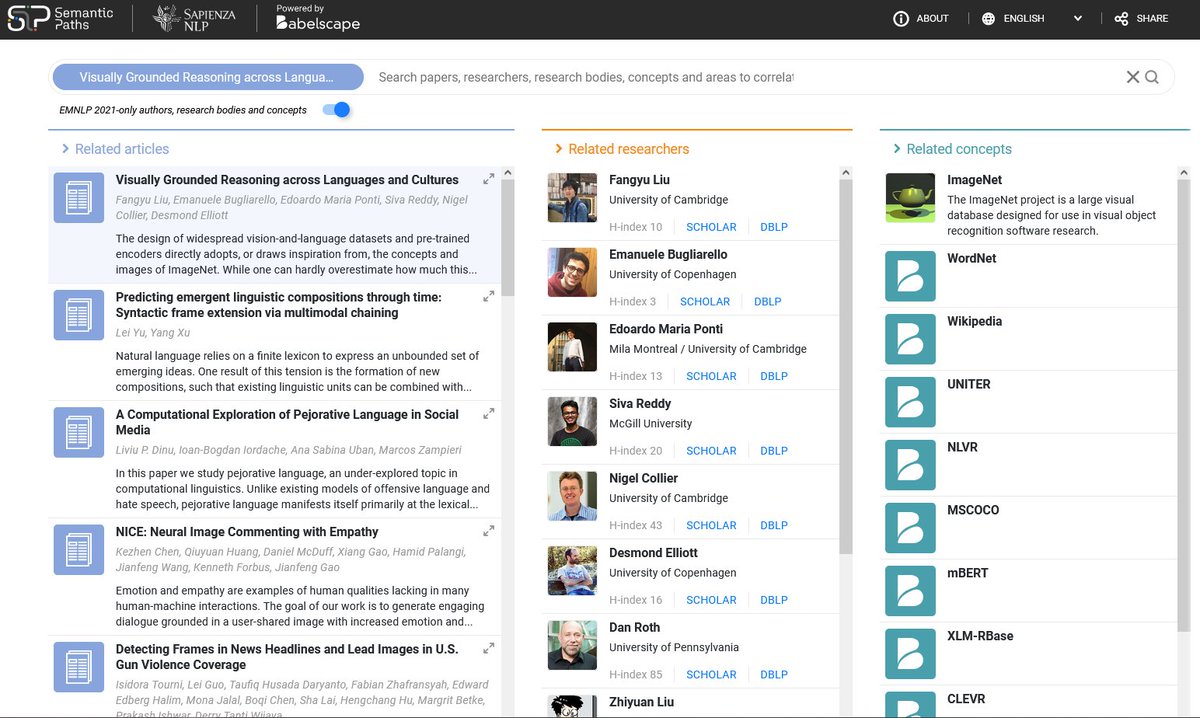Click Desmond Elliott's profile photo
Image resolution: width=1200 pixels, height=718 pixels.
click(572, 571)
